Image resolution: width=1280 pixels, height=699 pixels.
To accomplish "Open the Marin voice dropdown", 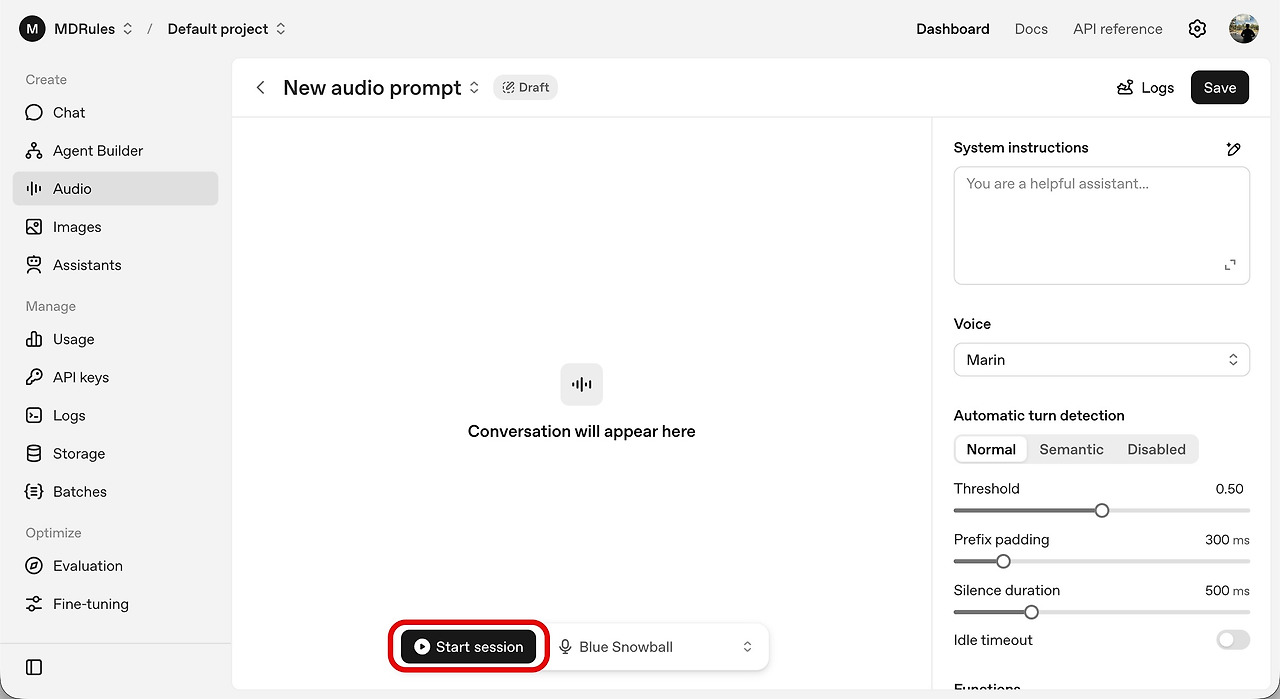I will pos(1102,360).
